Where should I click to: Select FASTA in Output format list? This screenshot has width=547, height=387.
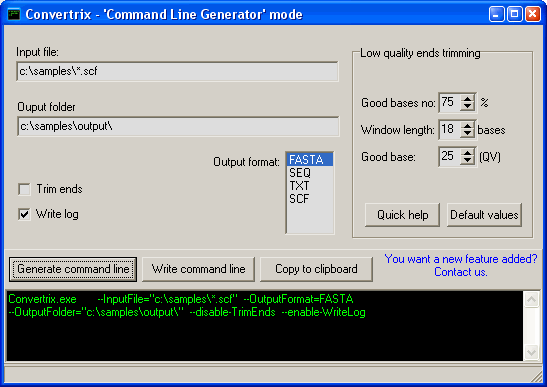pyautogui.click(x=310, y=160)
